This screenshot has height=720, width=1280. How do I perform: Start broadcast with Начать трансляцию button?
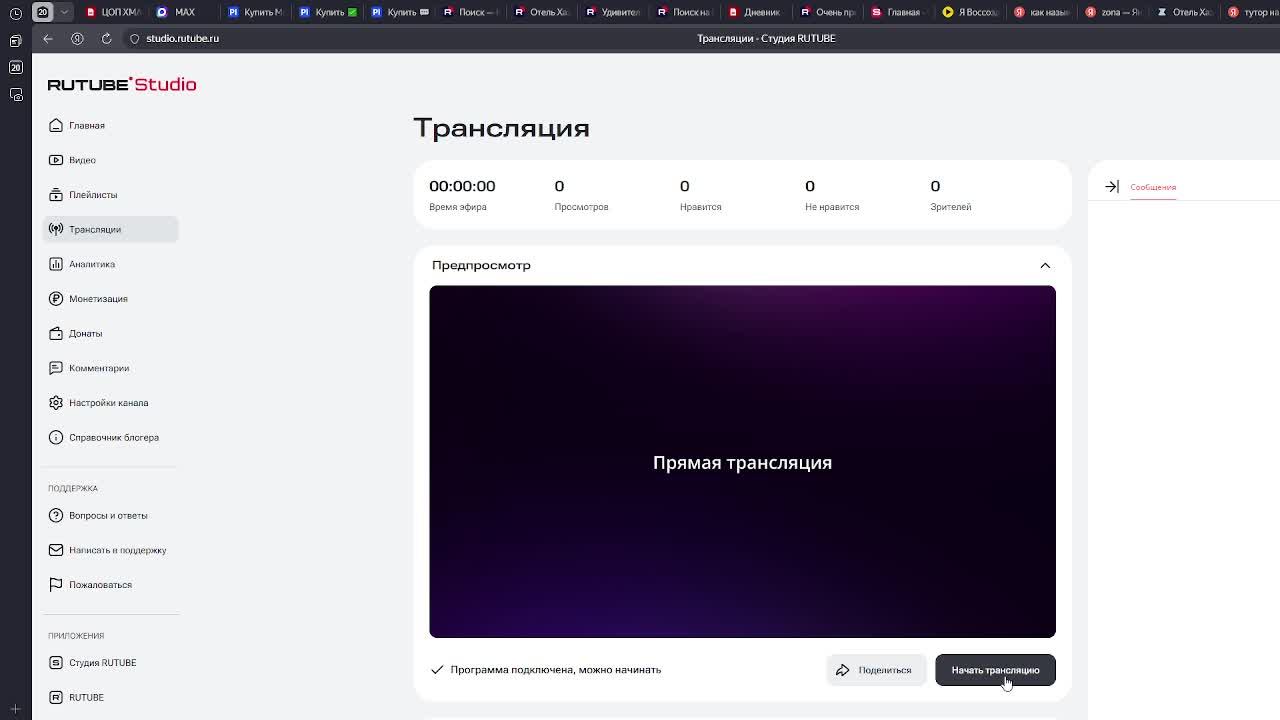[x=995, y=670]
